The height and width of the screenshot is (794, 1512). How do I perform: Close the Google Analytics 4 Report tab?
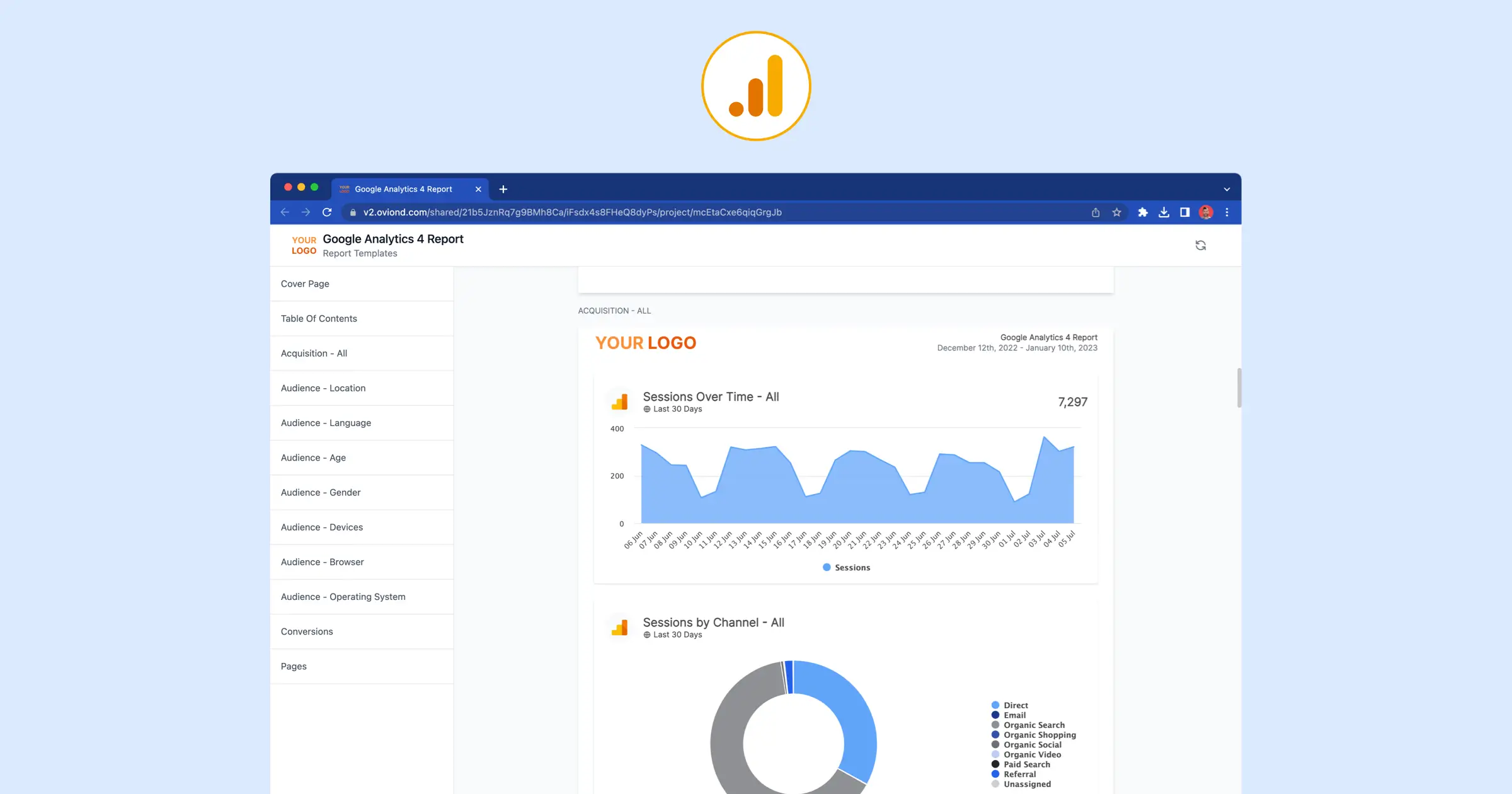pos(478,189)
